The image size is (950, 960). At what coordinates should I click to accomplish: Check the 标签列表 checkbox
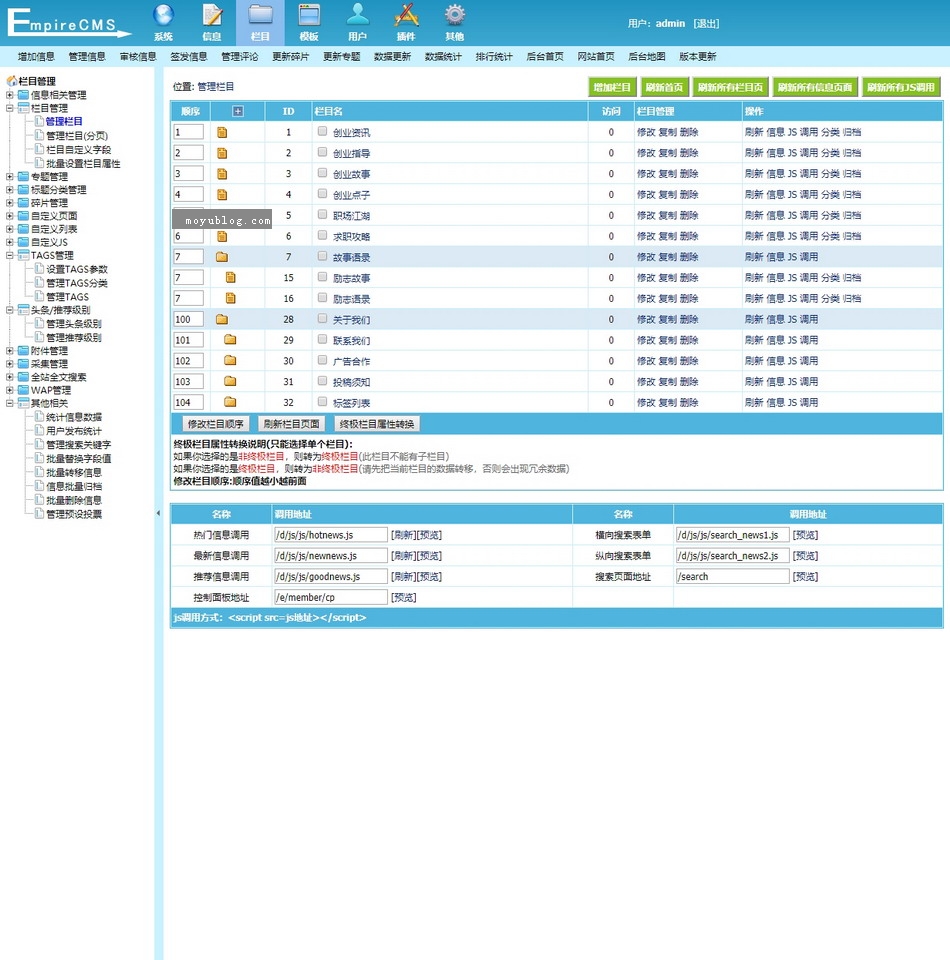click(322, 402)
